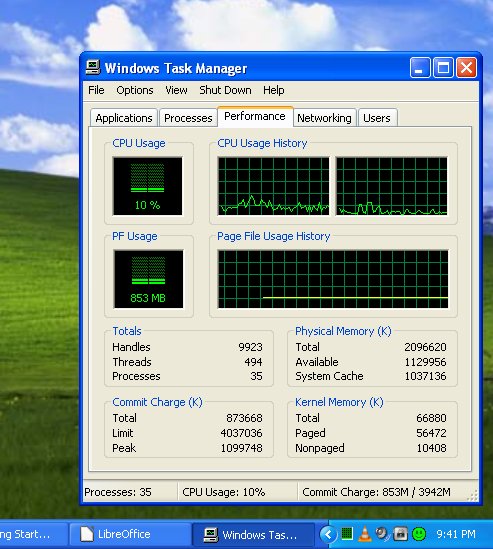Screen dimensions: 493x549
Task: Open the Shut Down menu
Action: (225, 90)
